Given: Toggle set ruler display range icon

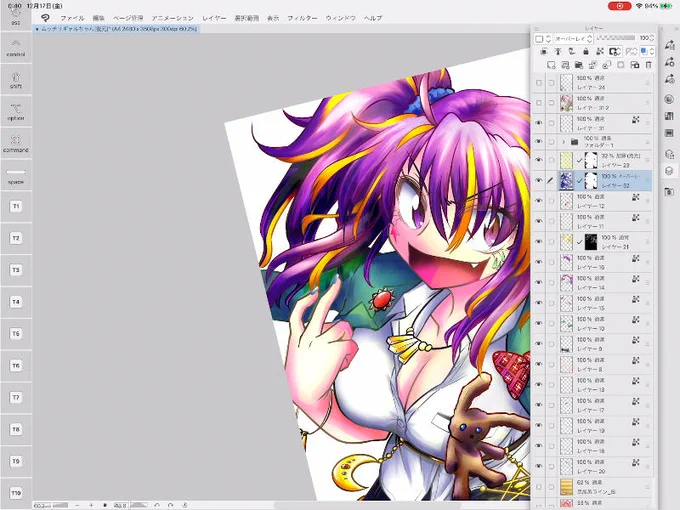Looking at the screenshot, I should tap(631, 52).
